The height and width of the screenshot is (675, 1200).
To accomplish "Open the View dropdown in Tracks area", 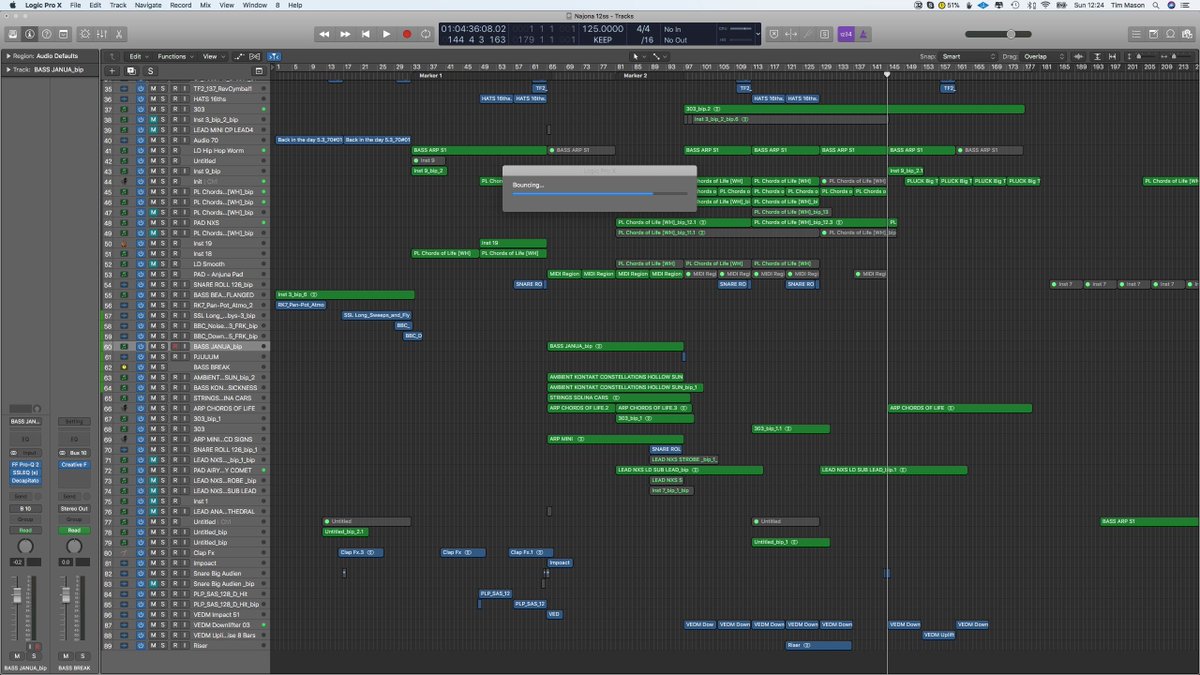I will click(x=212, y=56).
